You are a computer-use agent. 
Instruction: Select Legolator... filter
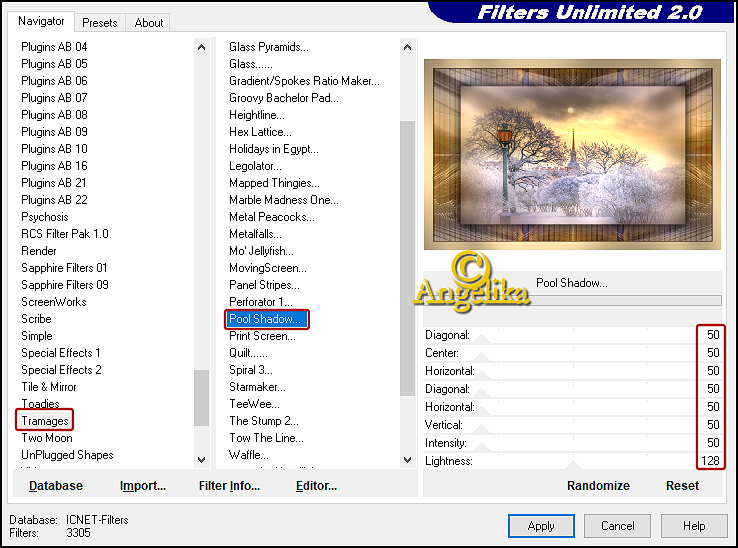tap(255, 166)
